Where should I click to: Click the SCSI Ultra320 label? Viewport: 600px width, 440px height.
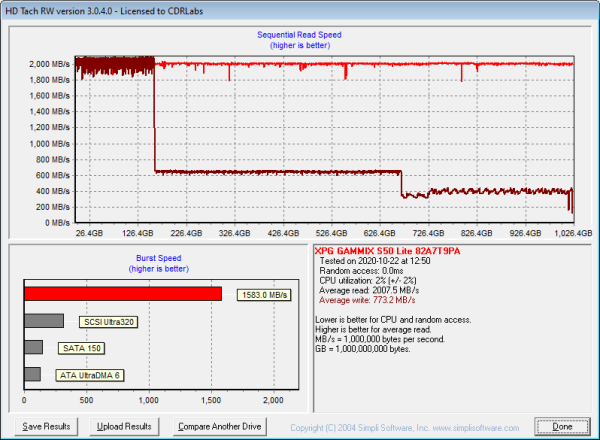[x=109, y=322]
